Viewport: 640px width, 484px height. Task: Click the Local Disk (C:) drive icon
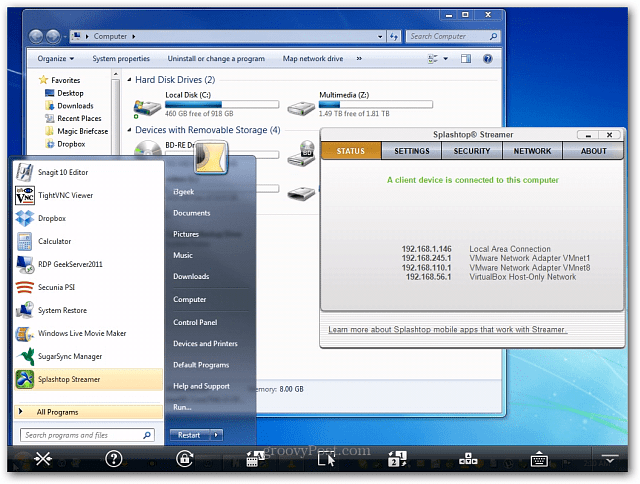(147, 108)
